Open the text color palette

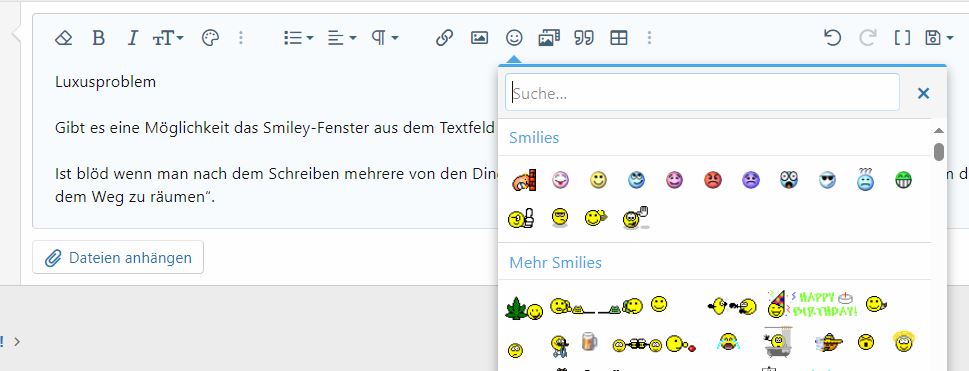tap(211, 38)
